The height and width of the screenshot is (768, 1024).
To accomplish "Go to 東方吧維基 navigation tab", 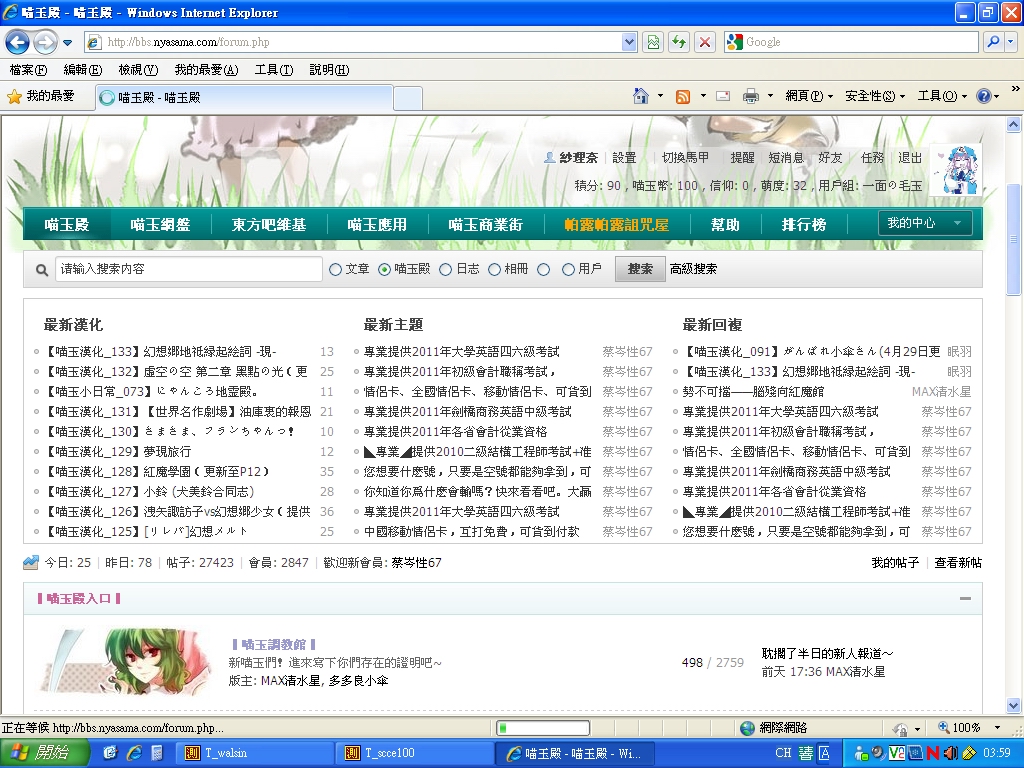I will tap(269, 225).
